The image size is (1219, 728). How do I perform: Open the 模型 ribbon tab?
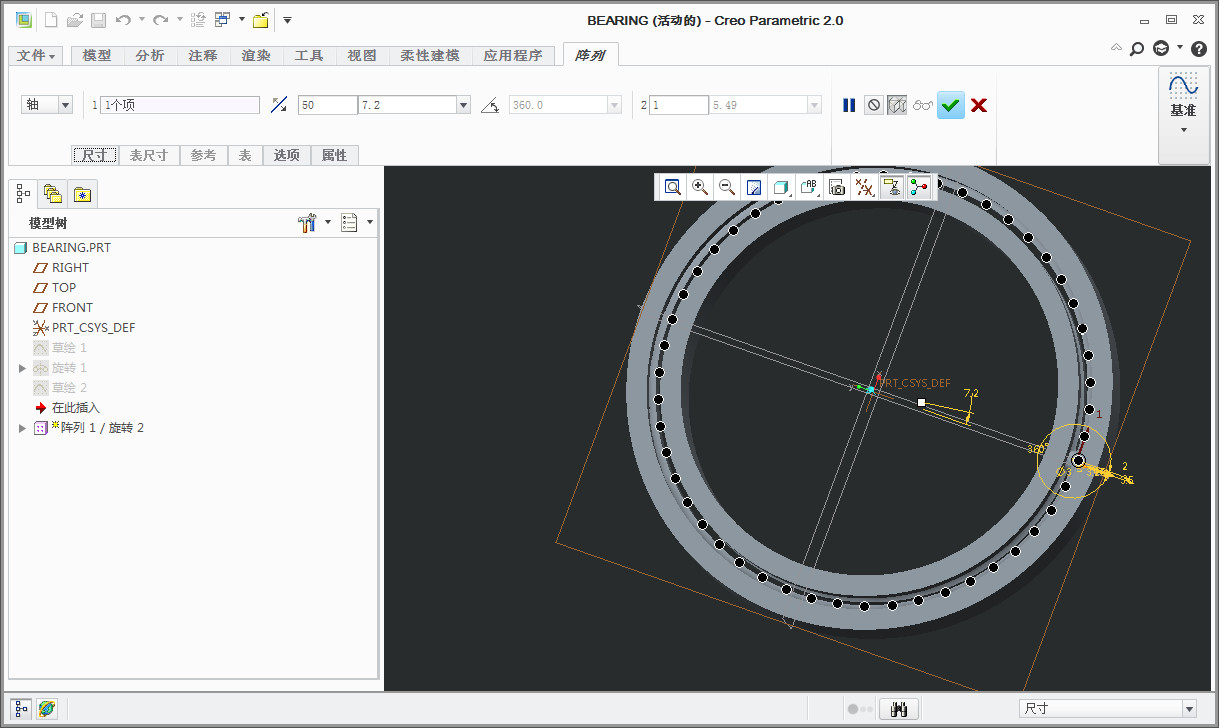point(97,56)
